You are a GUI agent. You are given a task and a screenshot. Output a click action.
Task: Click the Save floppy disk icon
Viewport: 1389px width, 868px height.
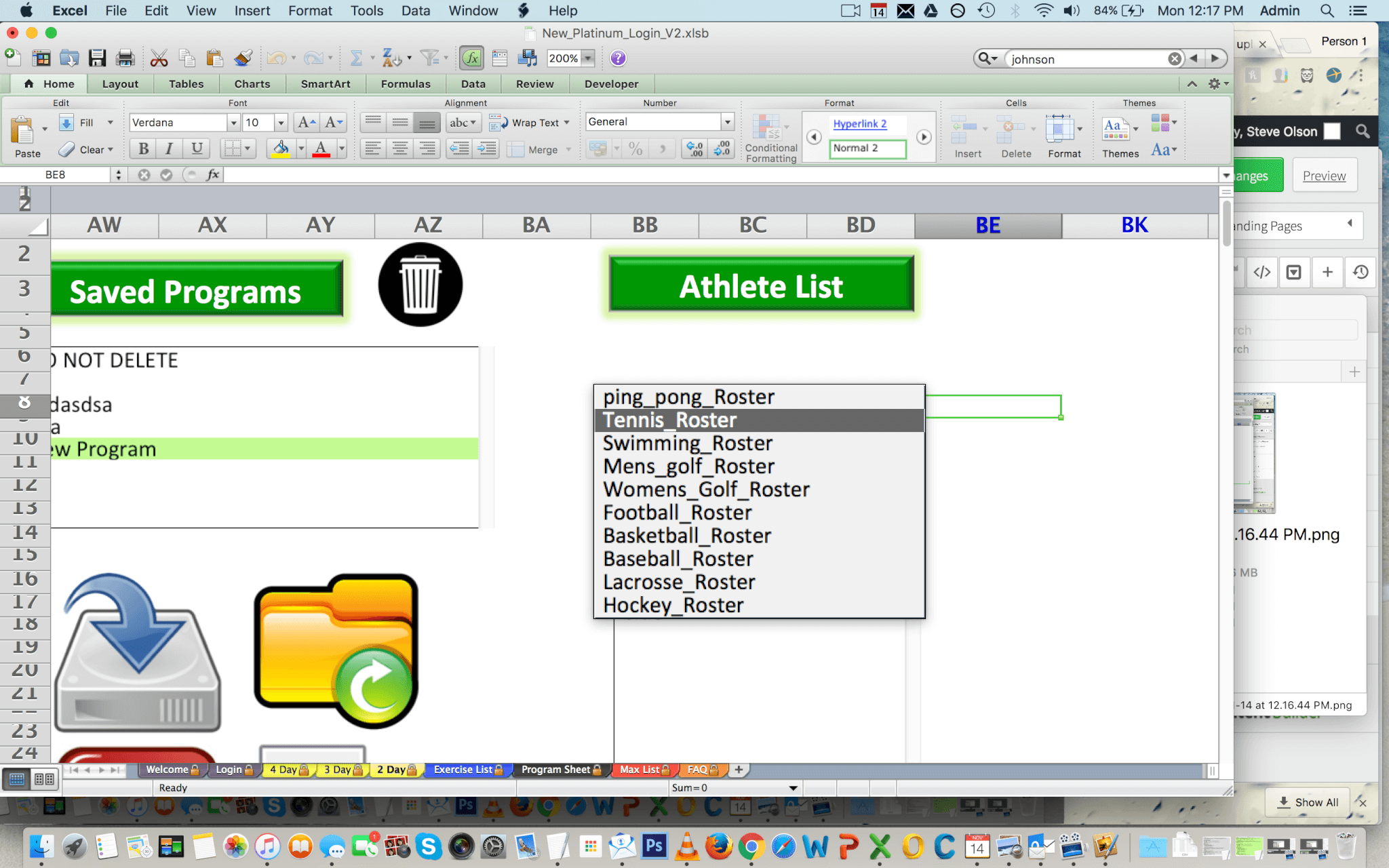point(97,58)
